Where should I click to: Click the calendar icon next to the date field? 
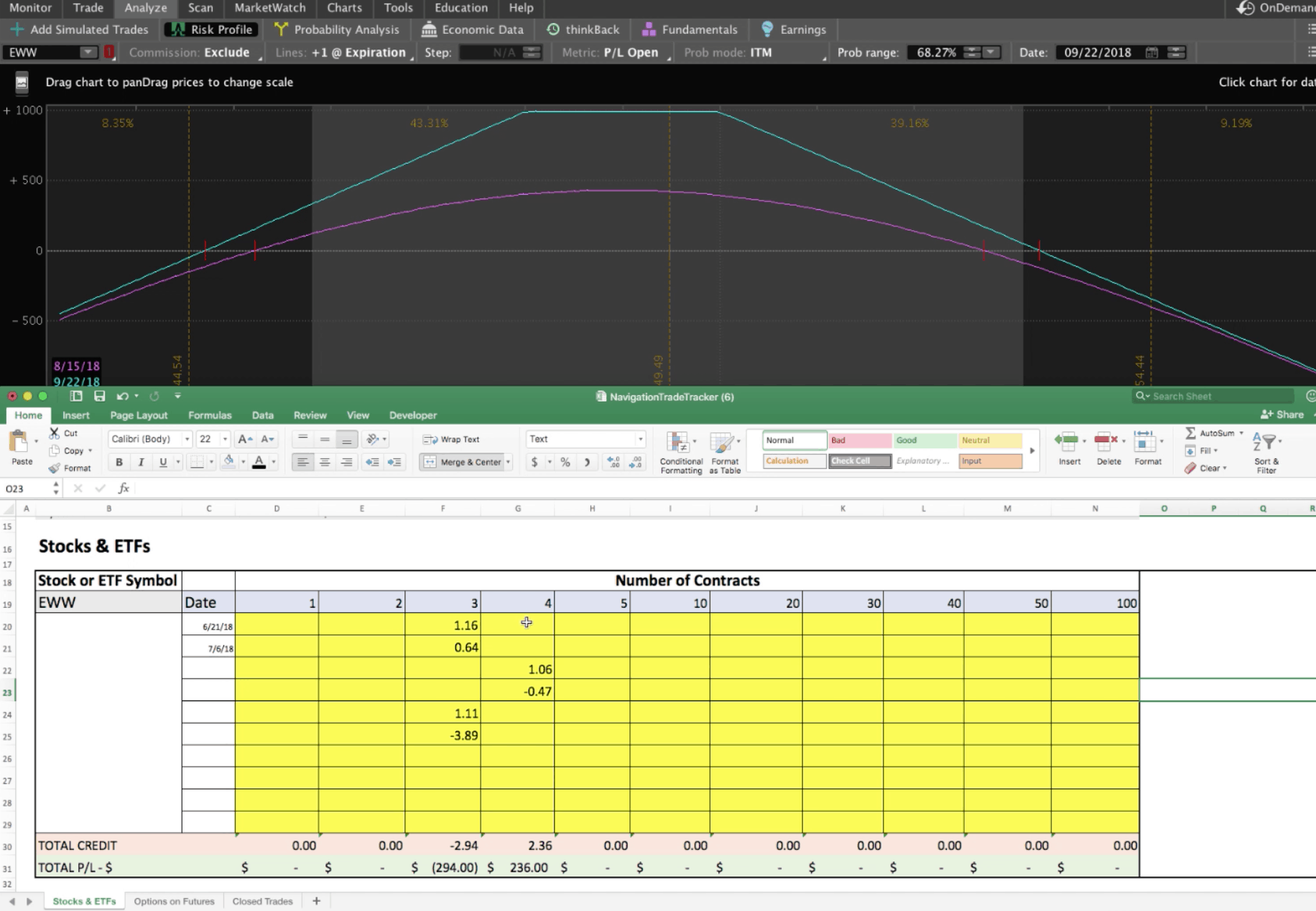1151,52
